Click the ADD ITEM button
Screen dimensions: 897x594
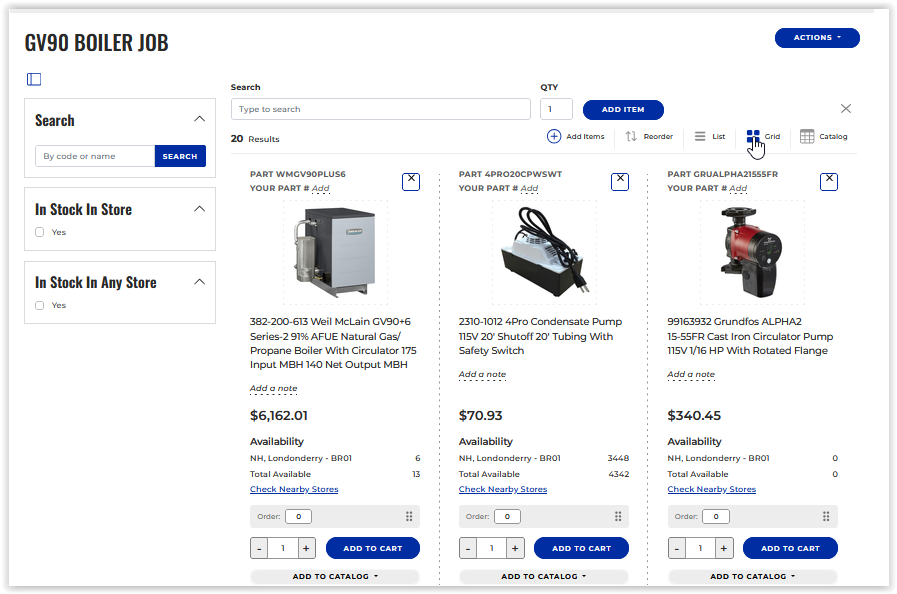(x=623, y=109)
